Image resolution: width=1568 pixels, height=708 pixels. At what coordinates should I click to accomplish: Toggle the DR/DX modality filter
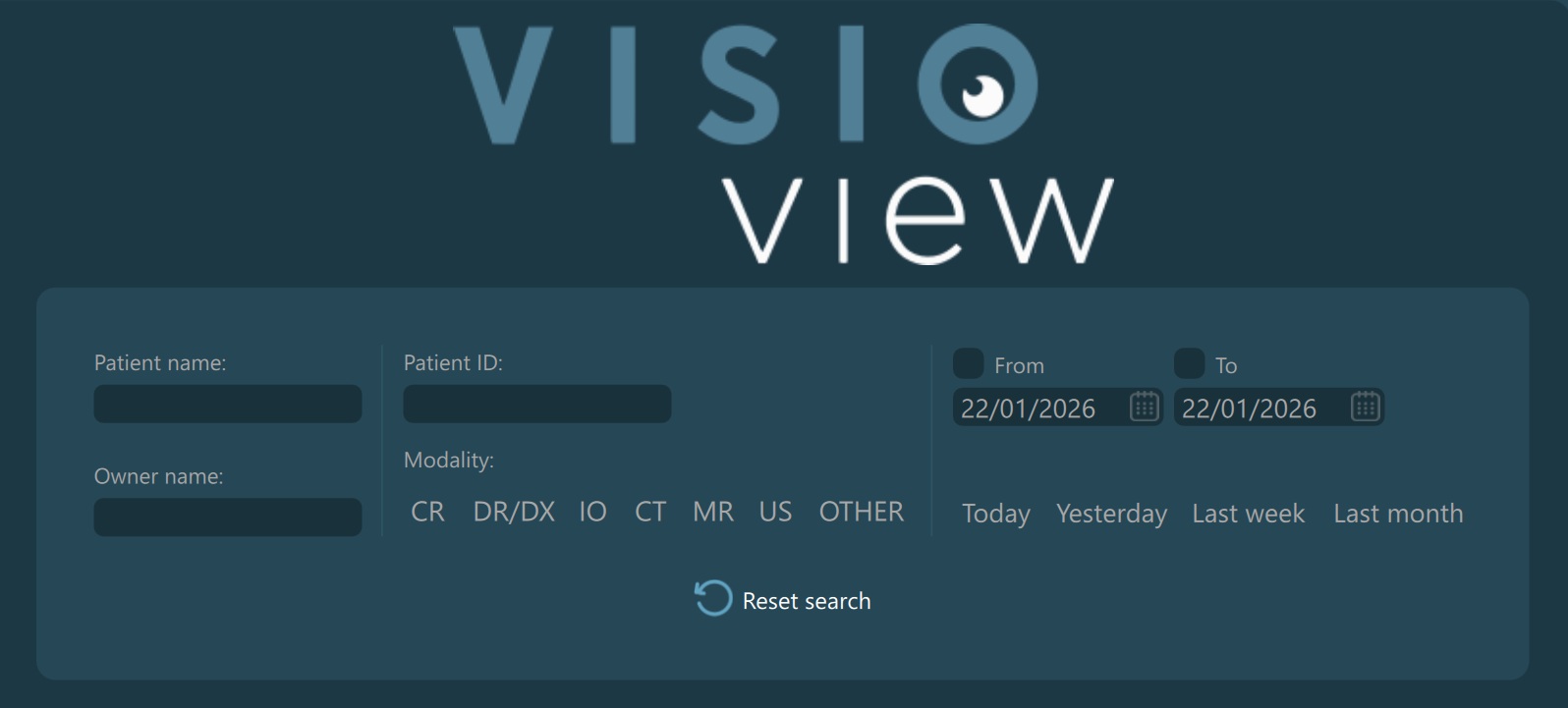514,512
